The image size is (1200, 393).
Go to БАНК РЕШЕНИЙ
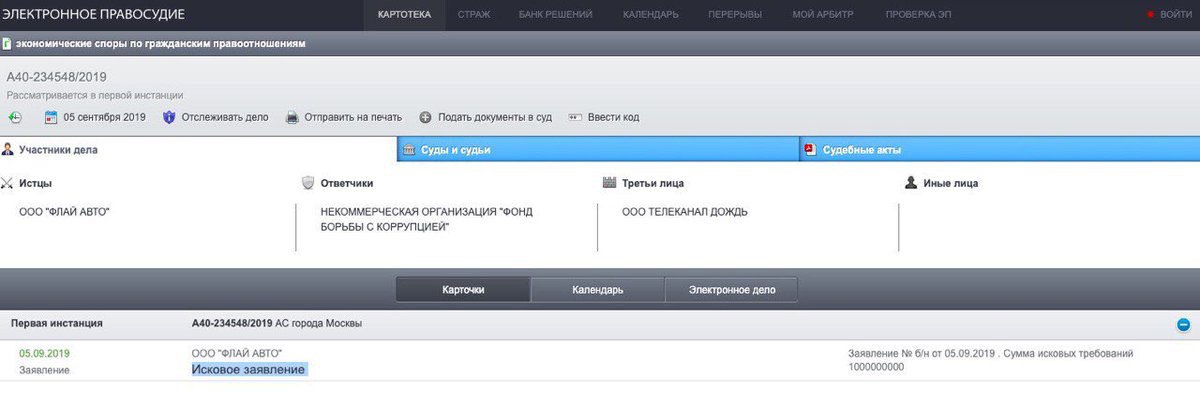[555, 15]
